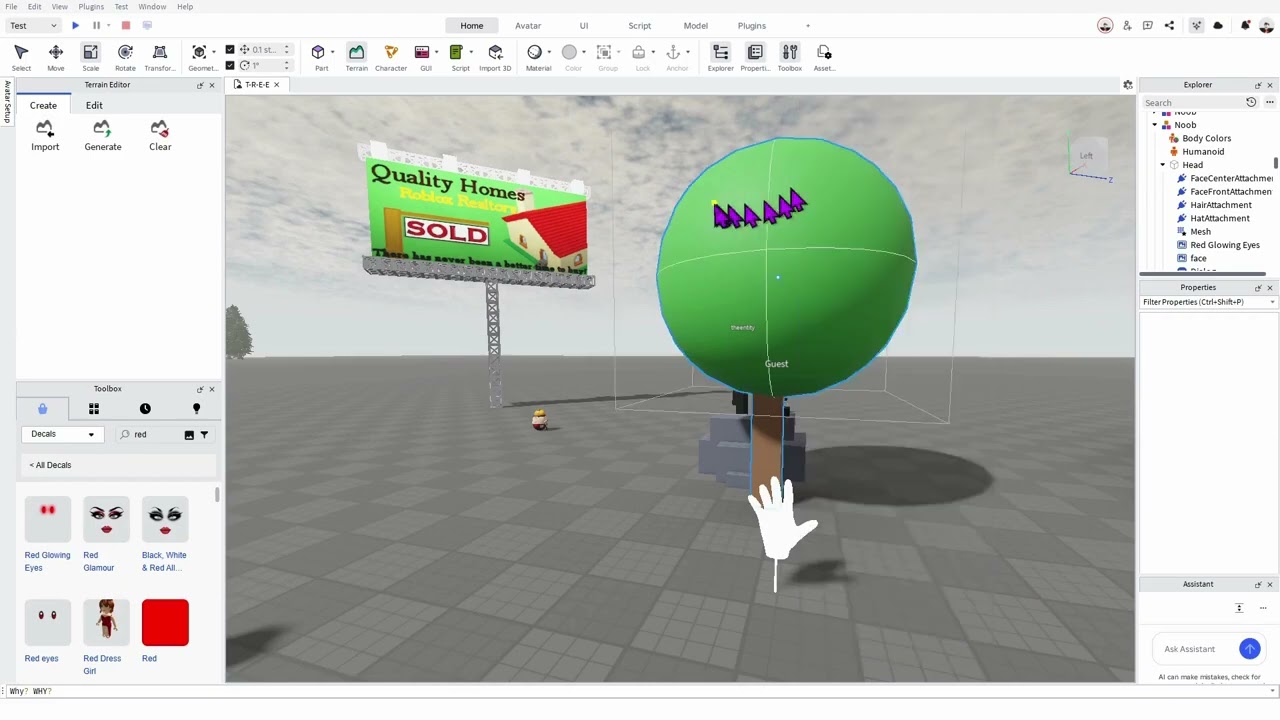Send the Assistant message
This screenshot has height=720, width=1280.
(x=1250, y=649)
